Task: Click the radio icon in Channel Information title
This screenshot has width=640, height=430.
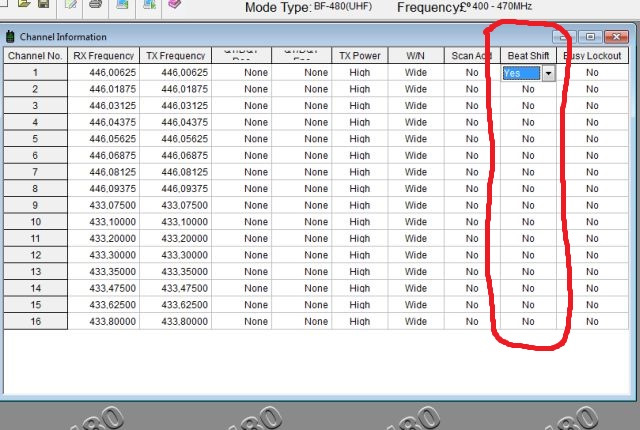Action: 10,37
